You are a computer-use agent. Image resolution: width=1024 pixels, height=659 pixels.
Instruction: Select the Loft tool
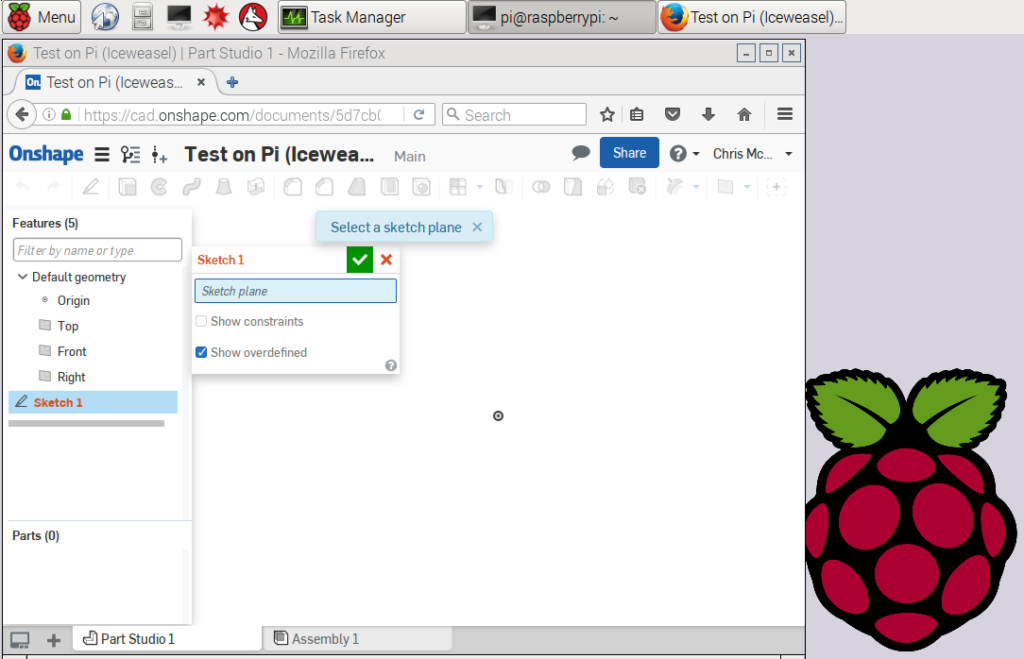tap(224, 187)
